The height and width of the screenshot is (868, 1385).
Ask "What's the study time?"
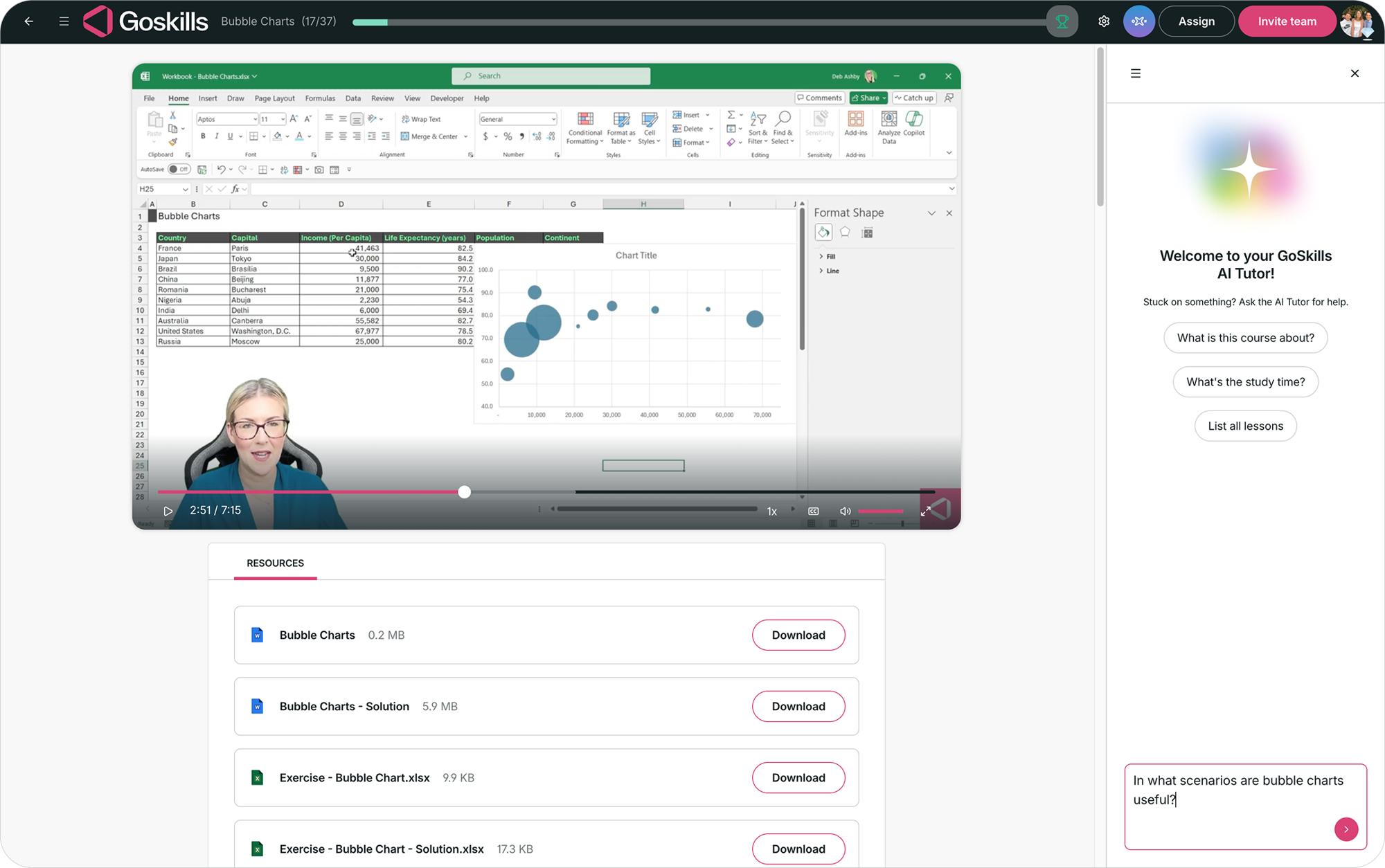(1245, 382)
